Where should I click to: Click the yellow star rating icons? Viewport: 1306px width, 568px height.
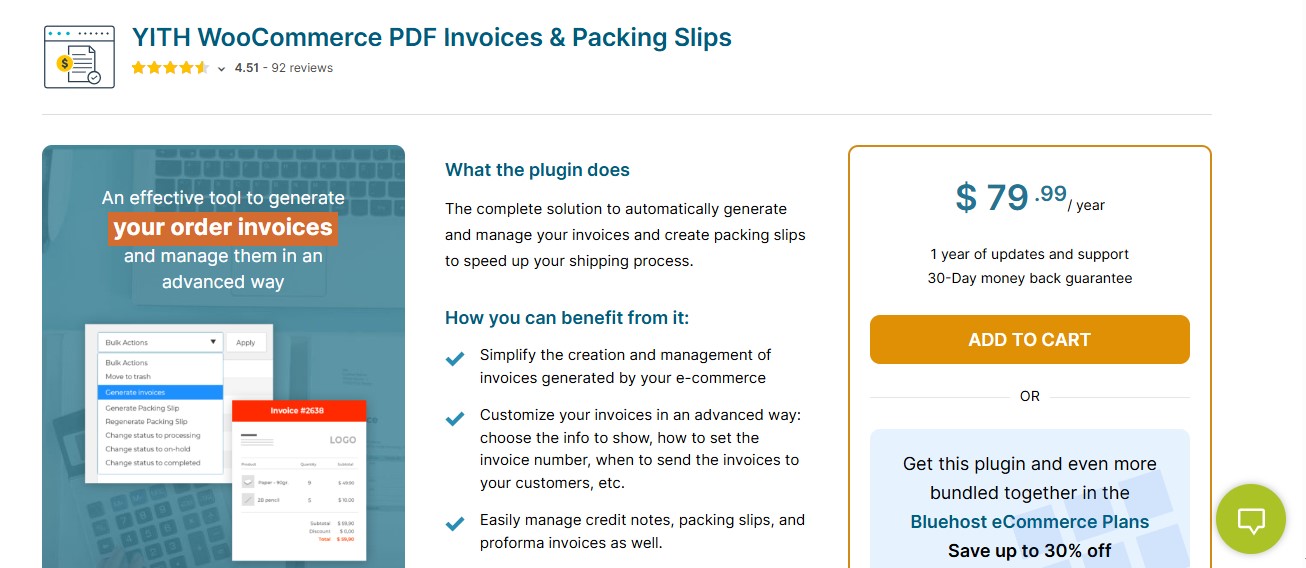click(170, 68)
